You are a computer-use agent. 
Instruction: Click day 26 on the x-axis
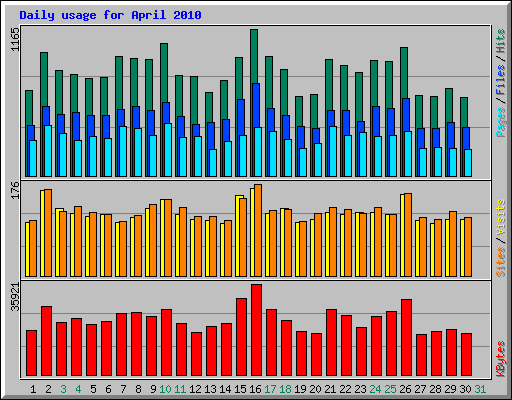405,389
